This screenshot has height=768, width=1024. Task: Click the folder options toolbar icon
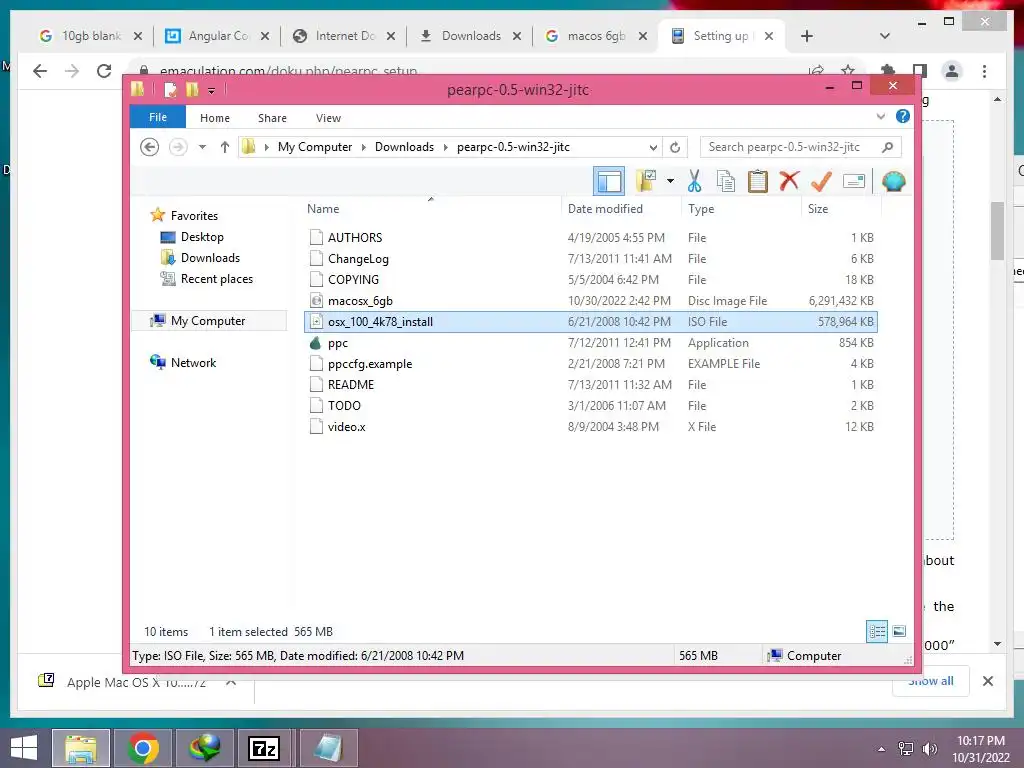click(x=646, y=181)
